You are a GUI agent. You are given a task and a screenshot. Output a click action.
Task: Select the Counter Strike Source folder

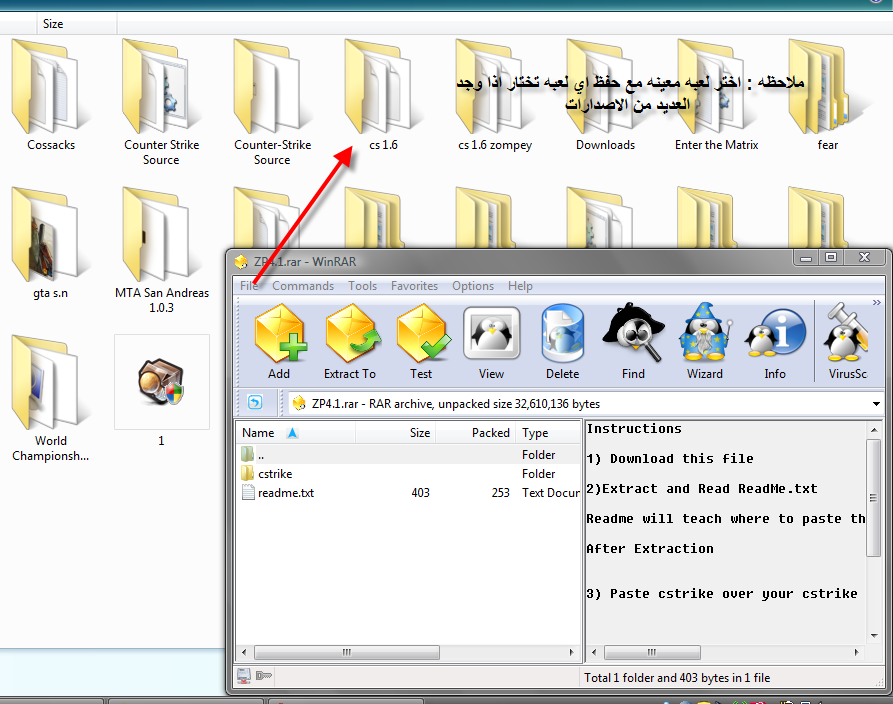162,103
